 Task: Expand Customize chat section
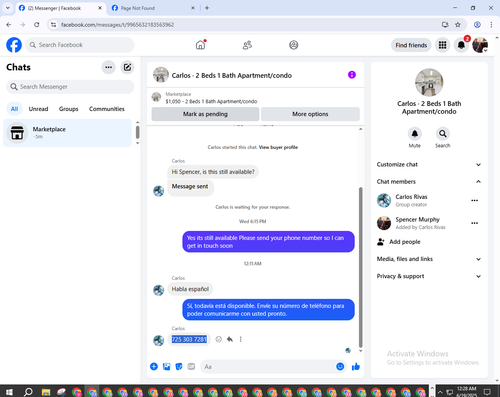[429, 165]
